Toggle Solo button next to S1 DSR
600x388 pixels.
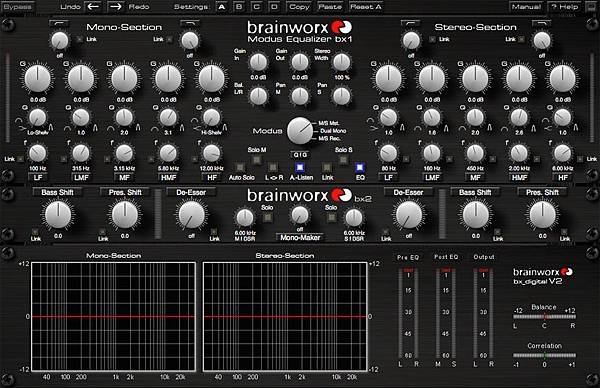point(331,217)
